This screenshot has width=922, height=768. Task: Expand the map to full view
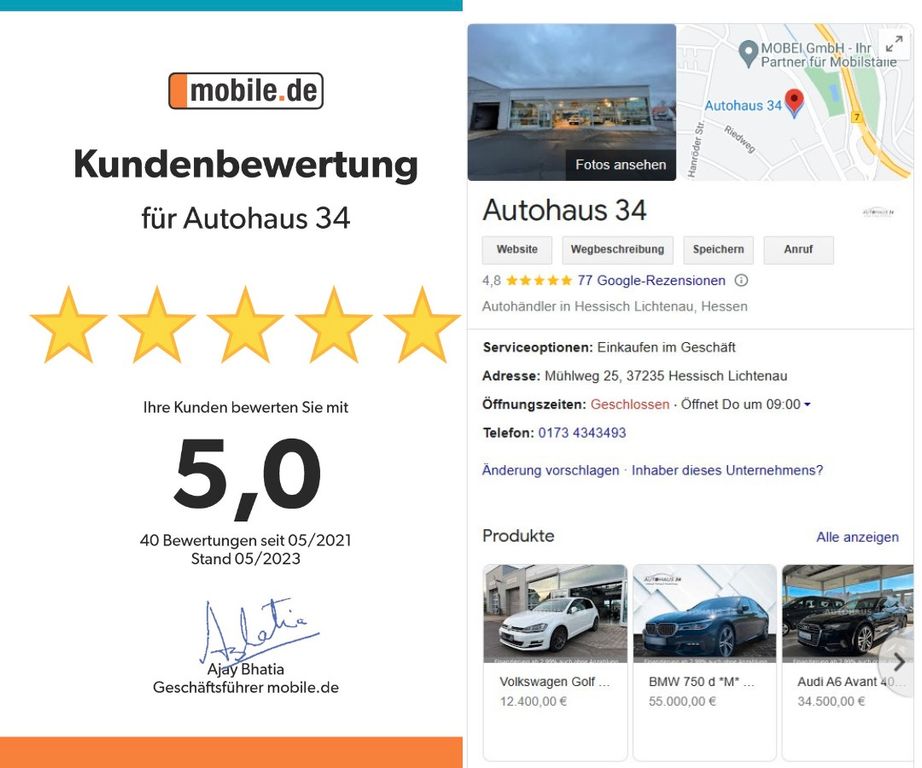(894, 44)
